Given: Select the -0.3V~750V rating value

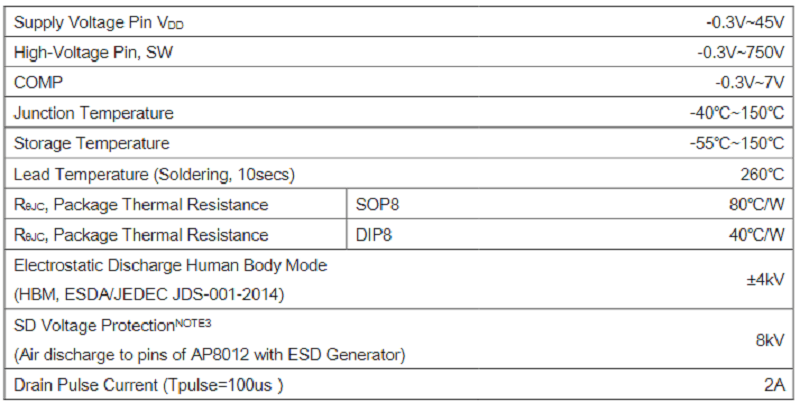Looking at the screenshot, I should 738,51.
